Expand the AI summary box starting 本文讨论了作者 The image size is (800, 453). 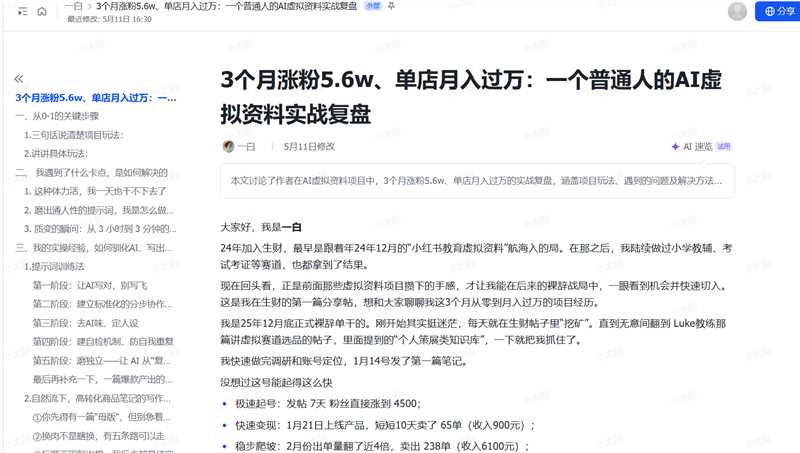click(x=477, y=181)
